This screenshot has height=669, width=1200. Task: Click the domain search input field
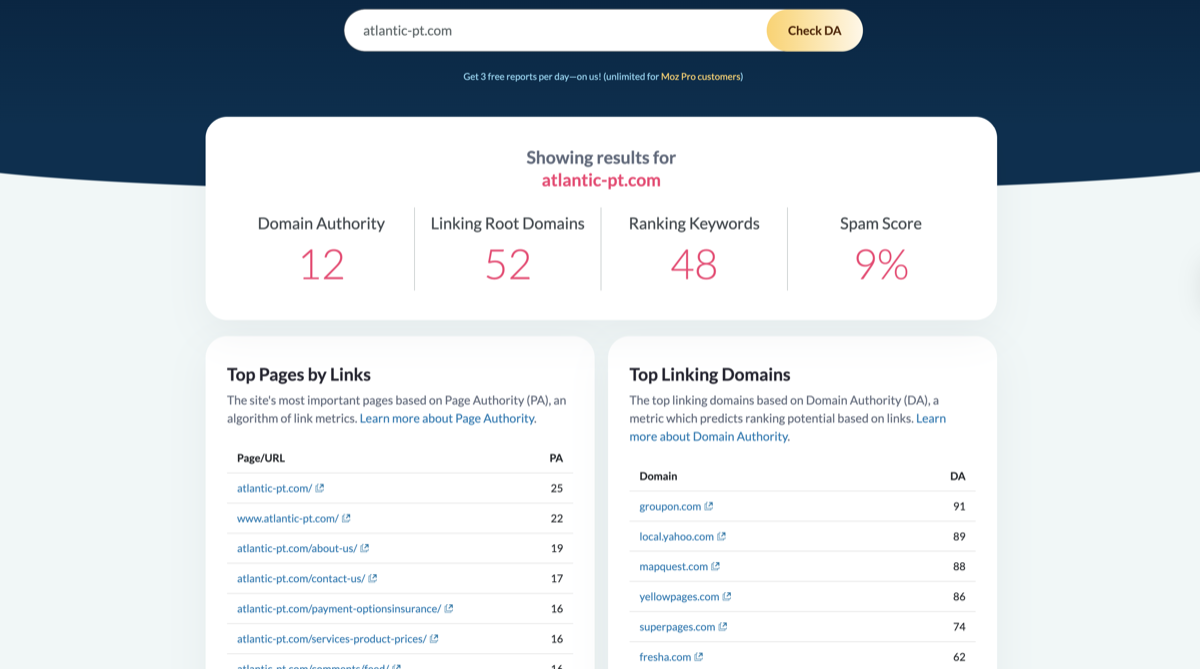click(x=555, y=30)
